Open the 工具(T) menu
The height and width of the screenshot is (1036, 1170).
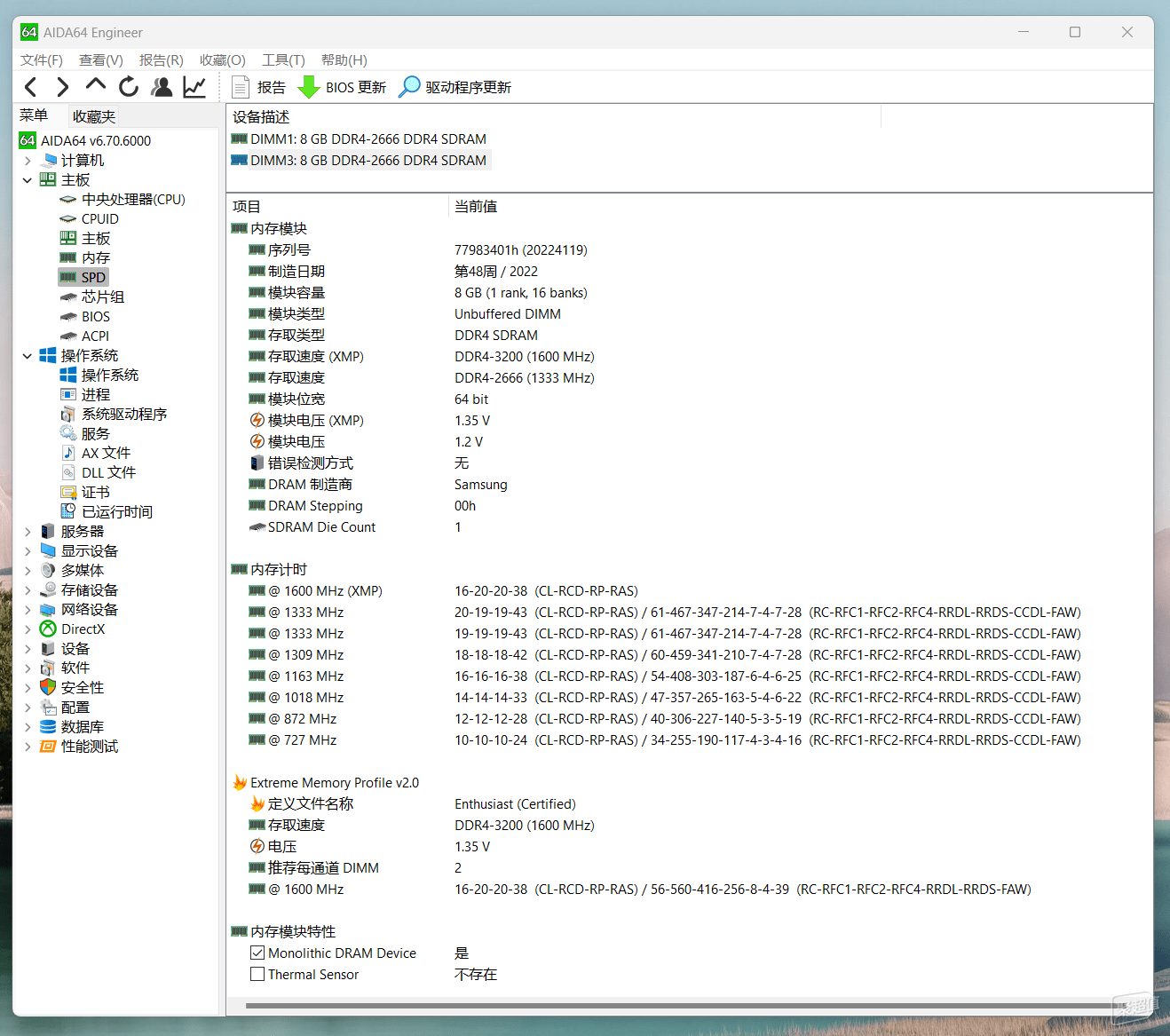point(283,59)
